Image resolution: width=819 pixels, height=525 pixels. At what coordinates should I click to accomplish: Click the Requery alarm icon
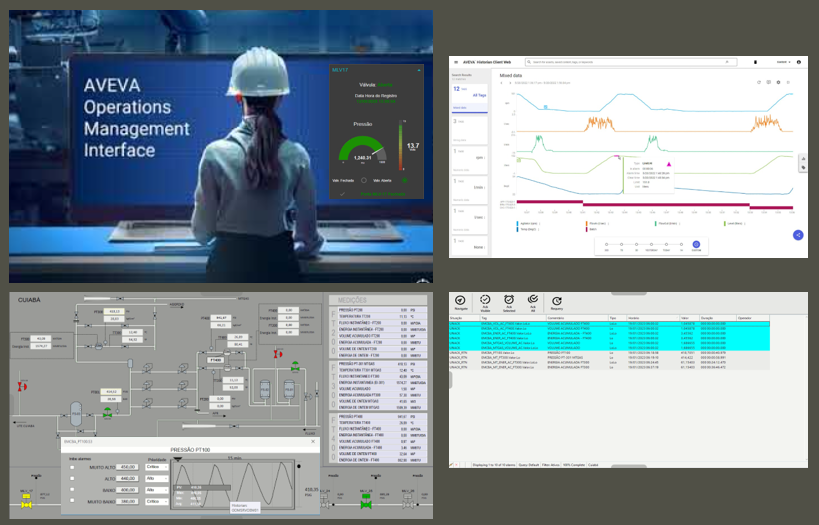(x=556, y=301)
